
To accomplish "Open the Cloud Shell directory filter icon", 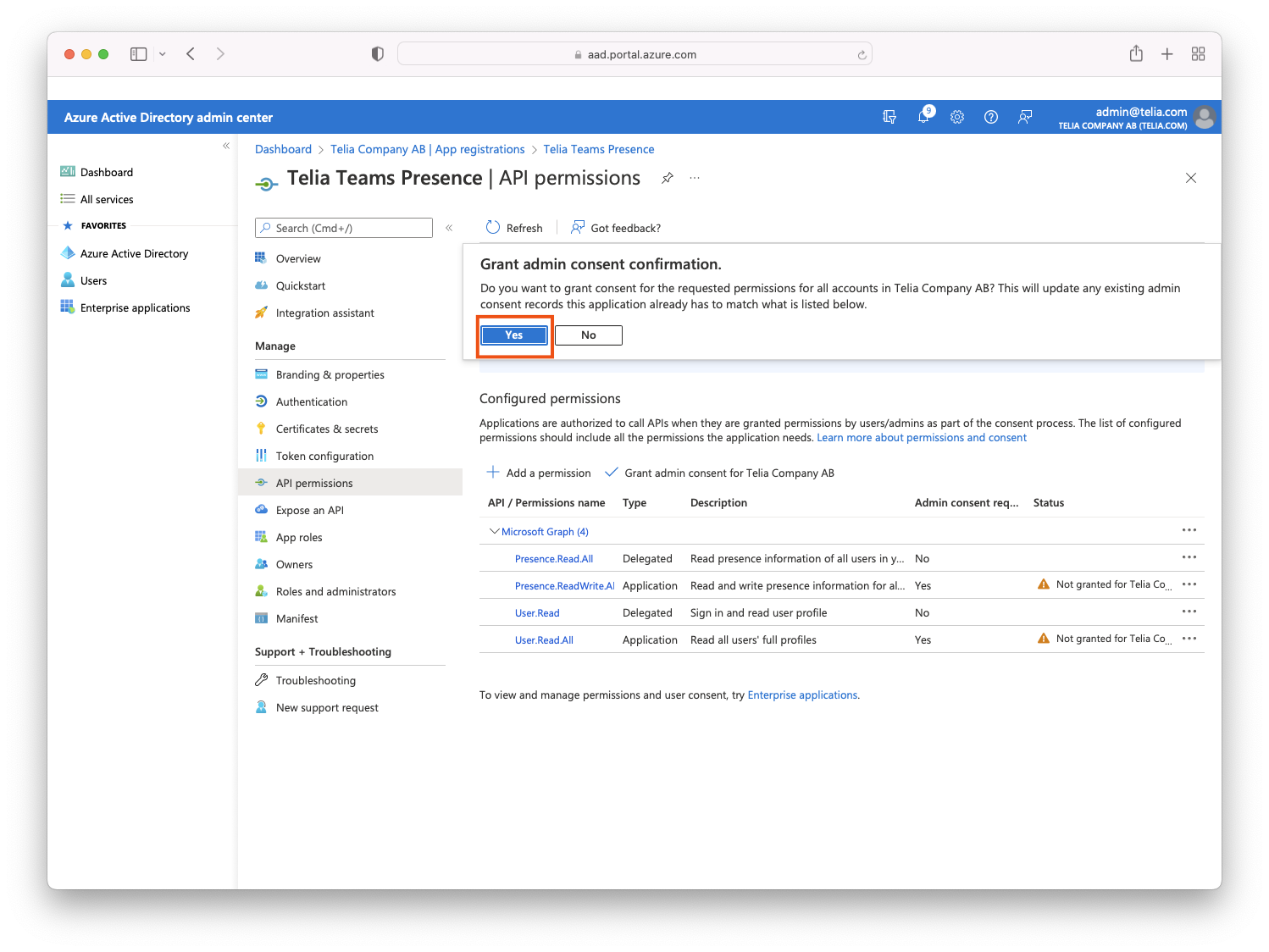I will [x=889, y=117].
